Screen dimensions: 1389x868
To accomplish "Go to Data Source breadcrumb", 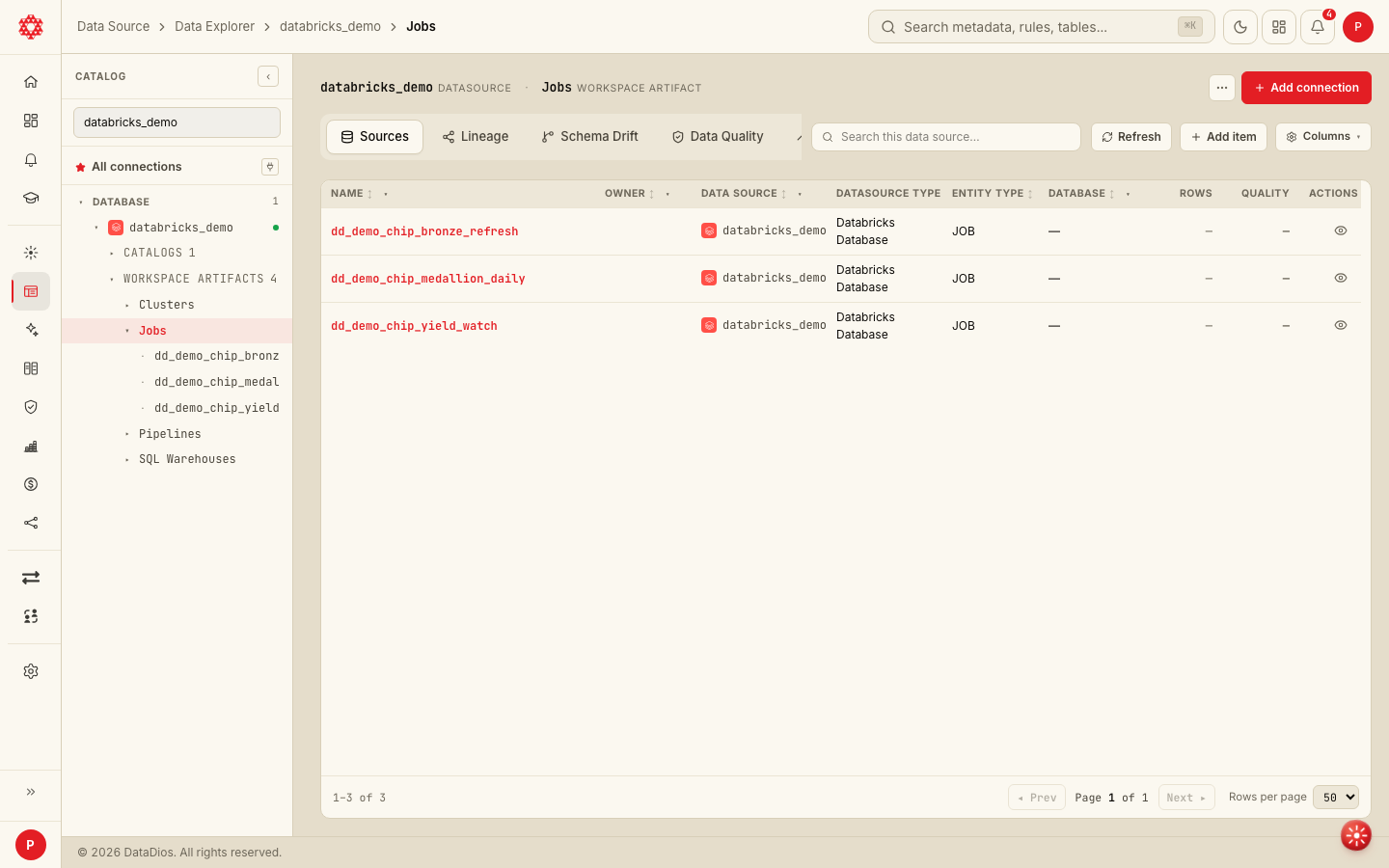I will pyautogui.click(x=113, y=27).
